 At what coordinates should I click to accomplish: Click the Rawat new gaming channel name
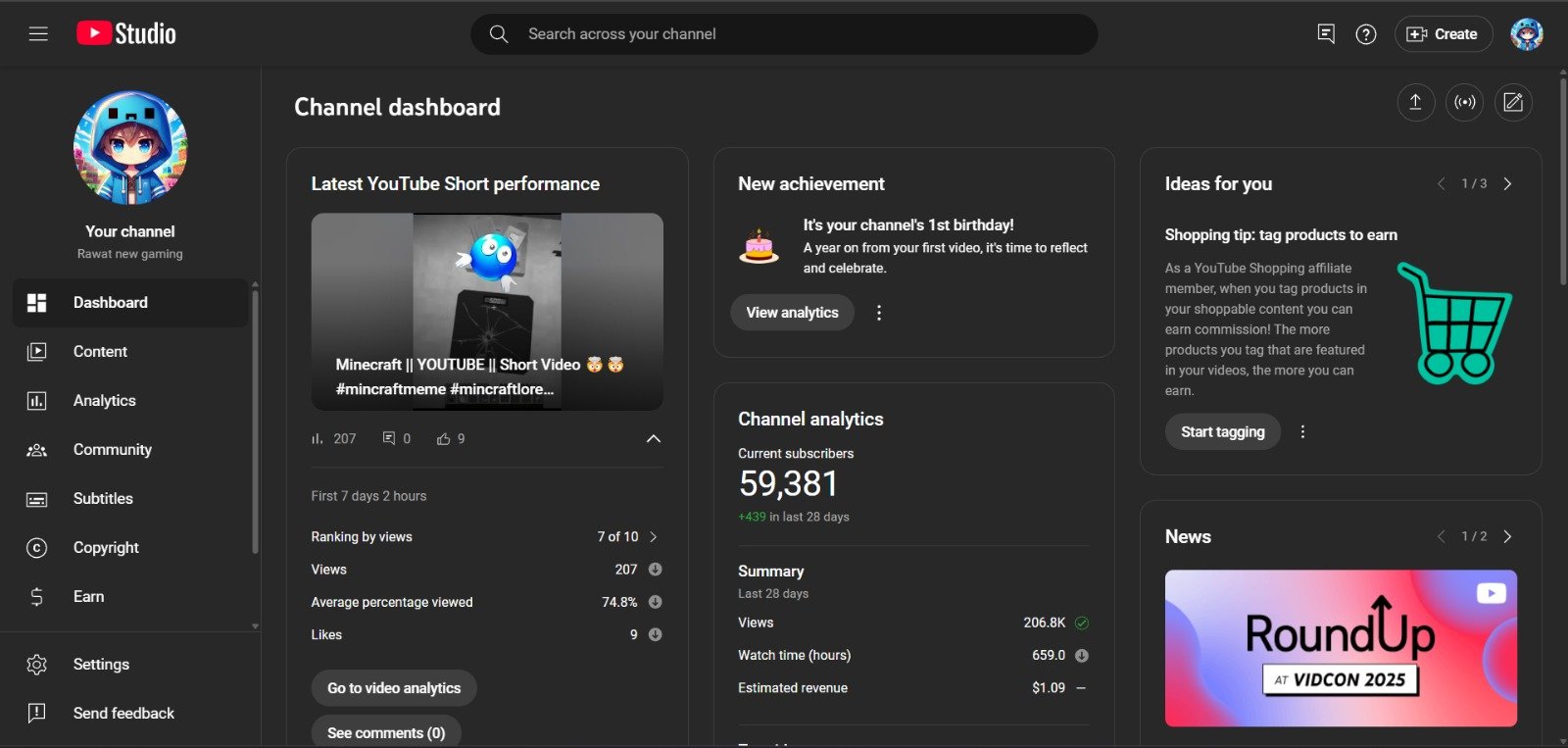[x=130, y=254]
